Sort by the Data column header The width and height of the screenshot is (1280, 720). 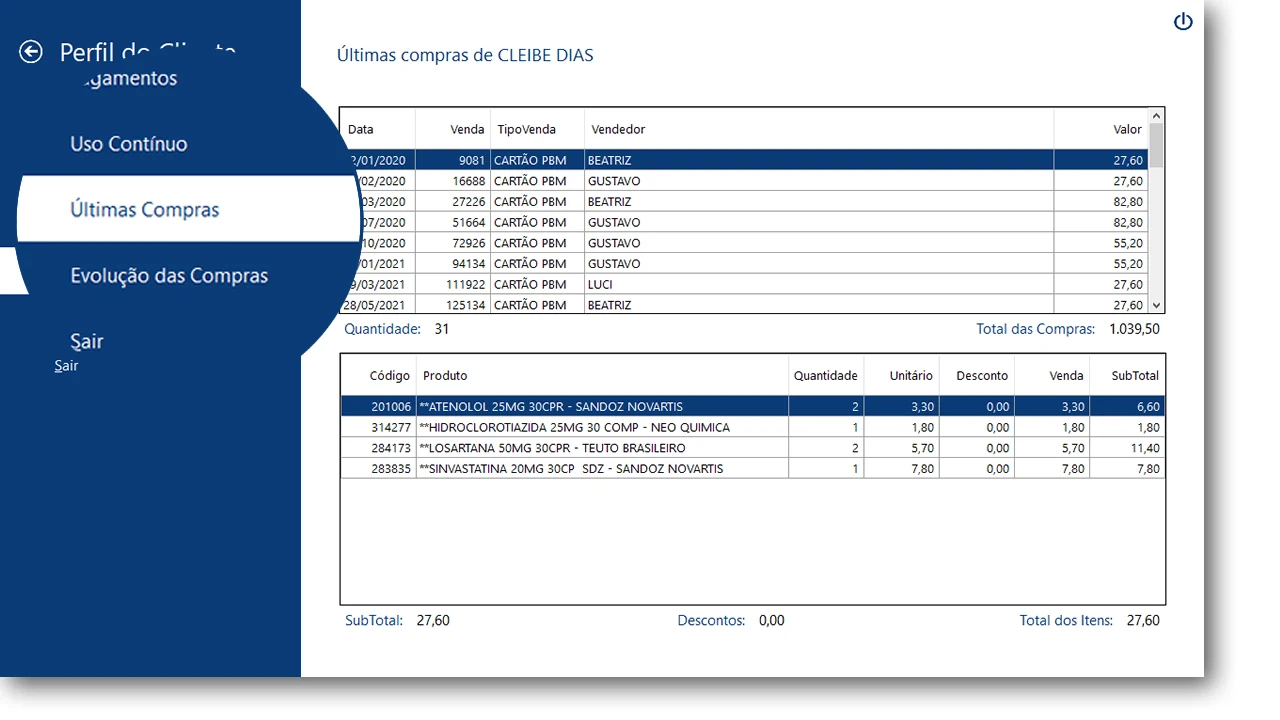point(361,129)
